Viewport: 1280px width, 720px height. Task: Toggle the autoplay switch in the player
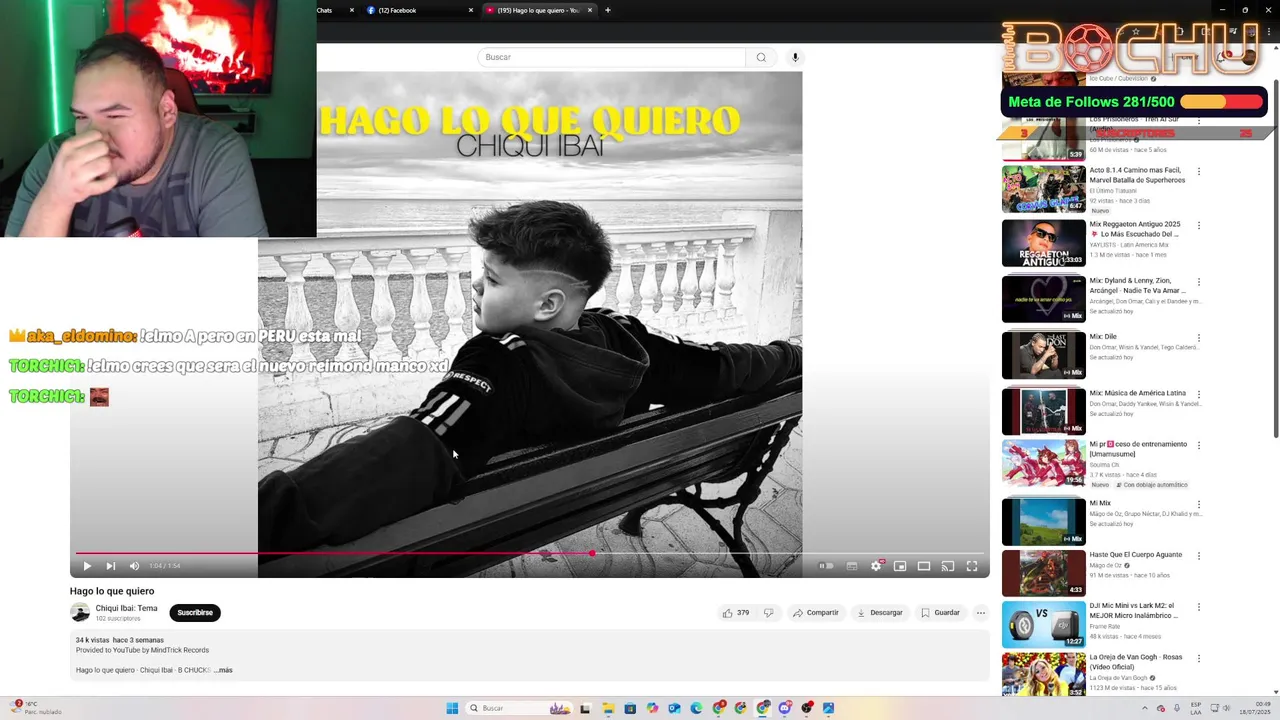[826, 566]
